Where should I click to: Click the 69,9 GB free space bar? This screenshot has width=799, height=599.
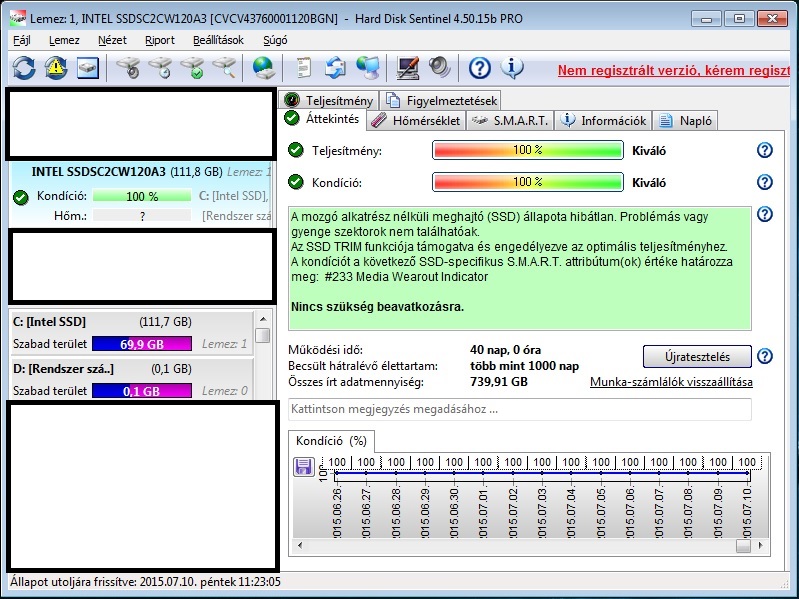pyautogui.click(x=142, y=344)
